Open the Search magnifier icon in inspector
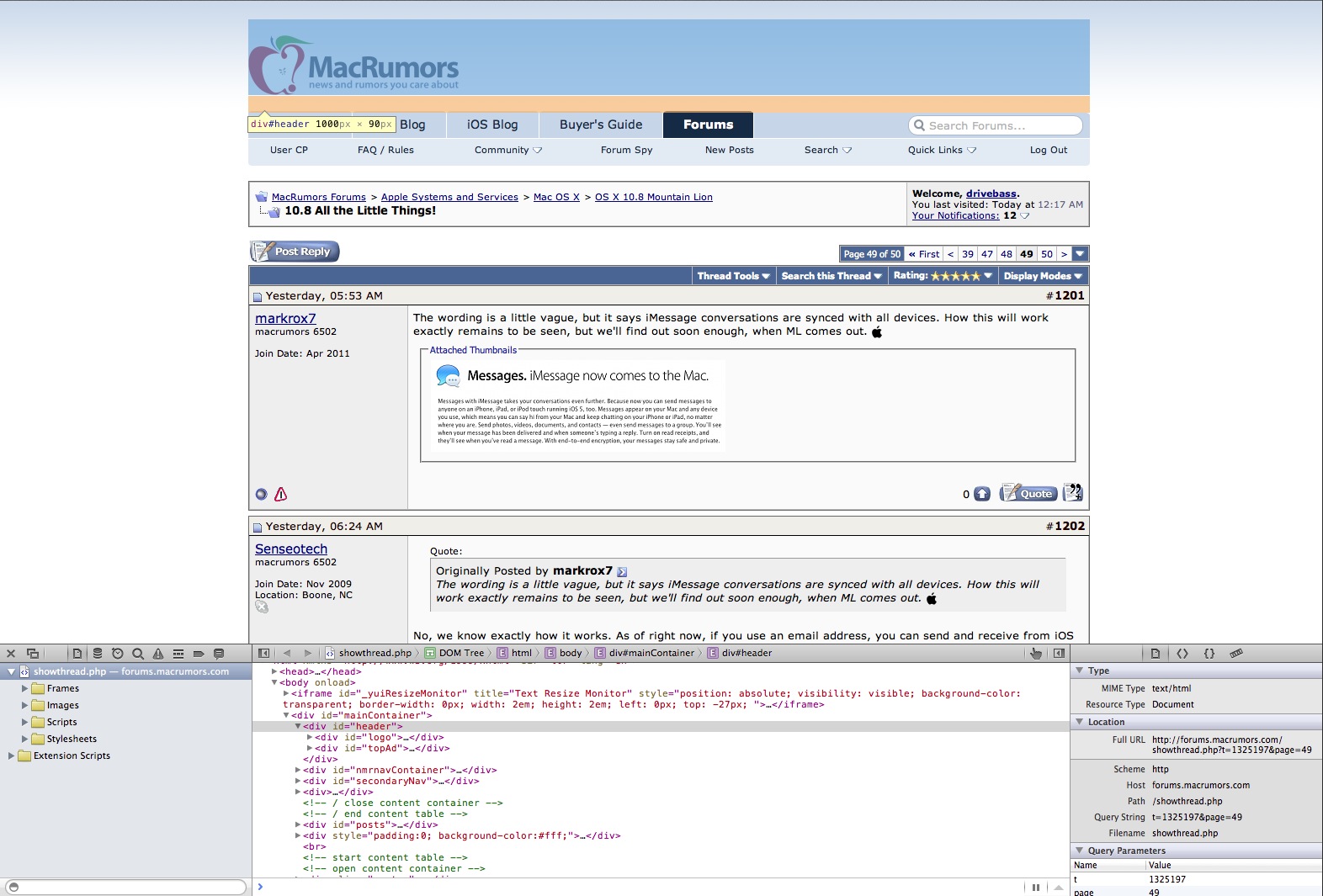Image resolution: width=1323 pixels, height=896 pixels. 138,654
